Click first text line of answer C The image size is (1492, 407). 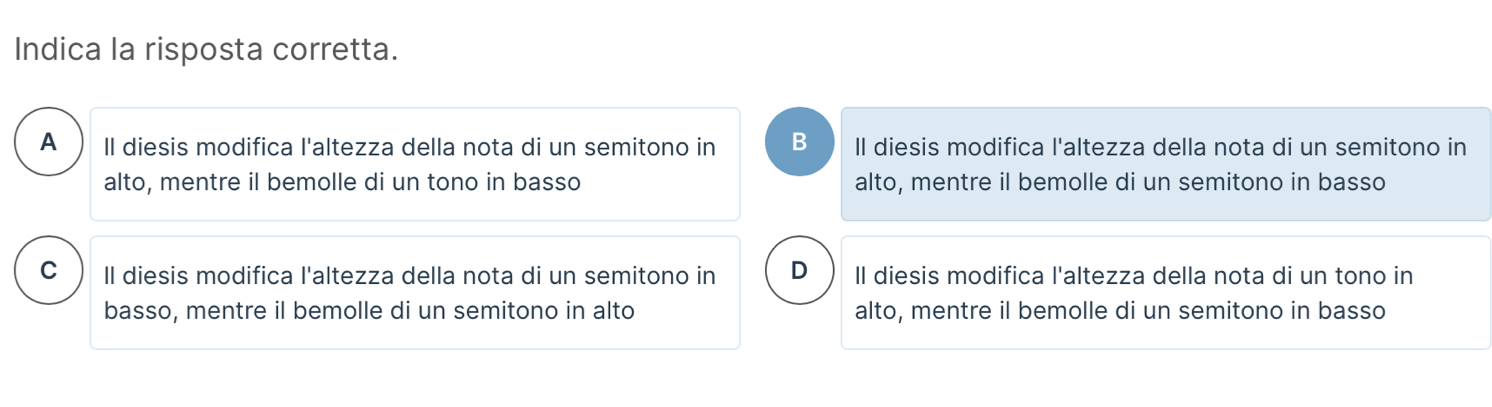coord(410,275)
